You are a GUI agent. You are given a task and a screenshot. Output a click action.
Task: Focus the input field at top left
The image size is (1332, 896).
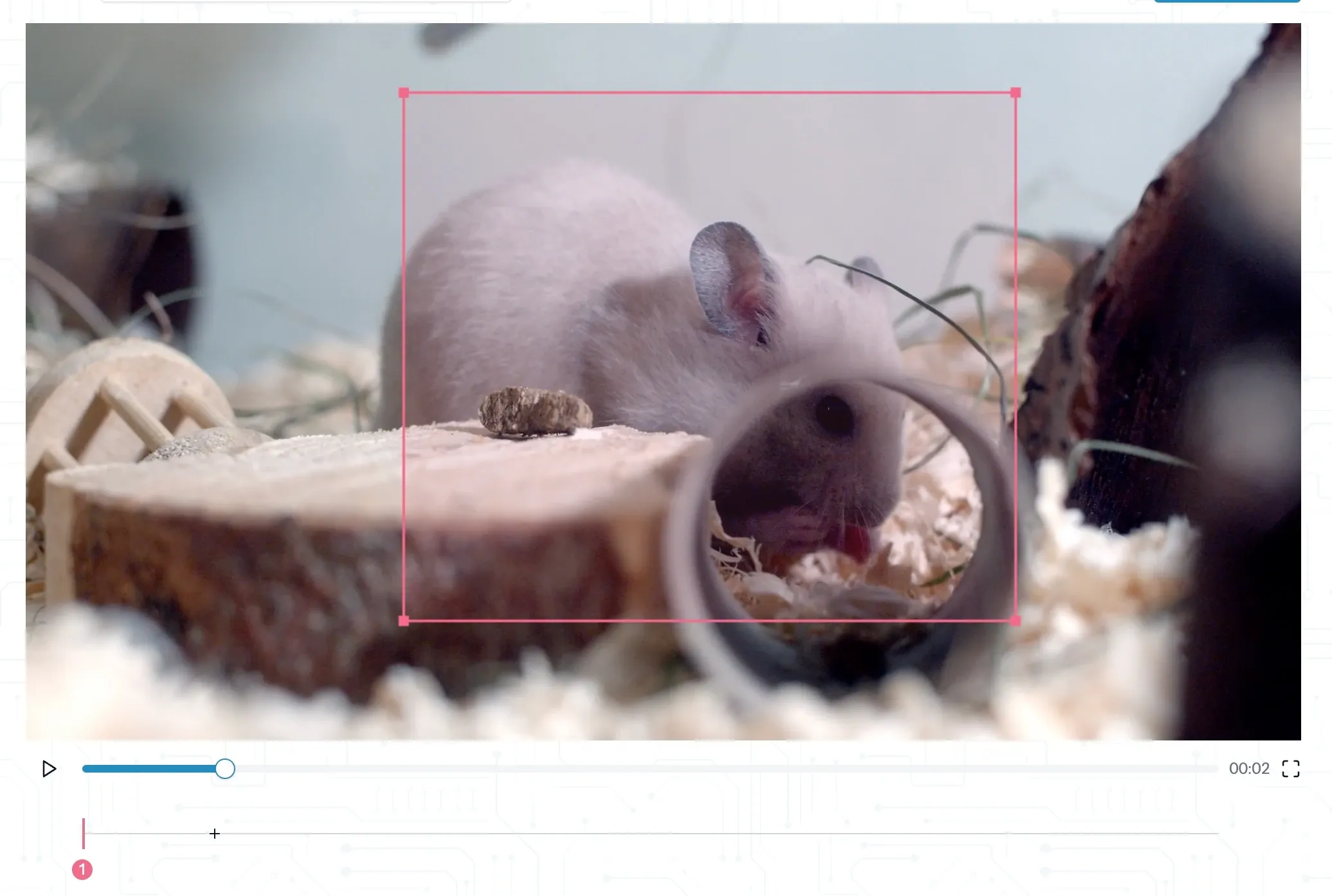coord(305,1)
